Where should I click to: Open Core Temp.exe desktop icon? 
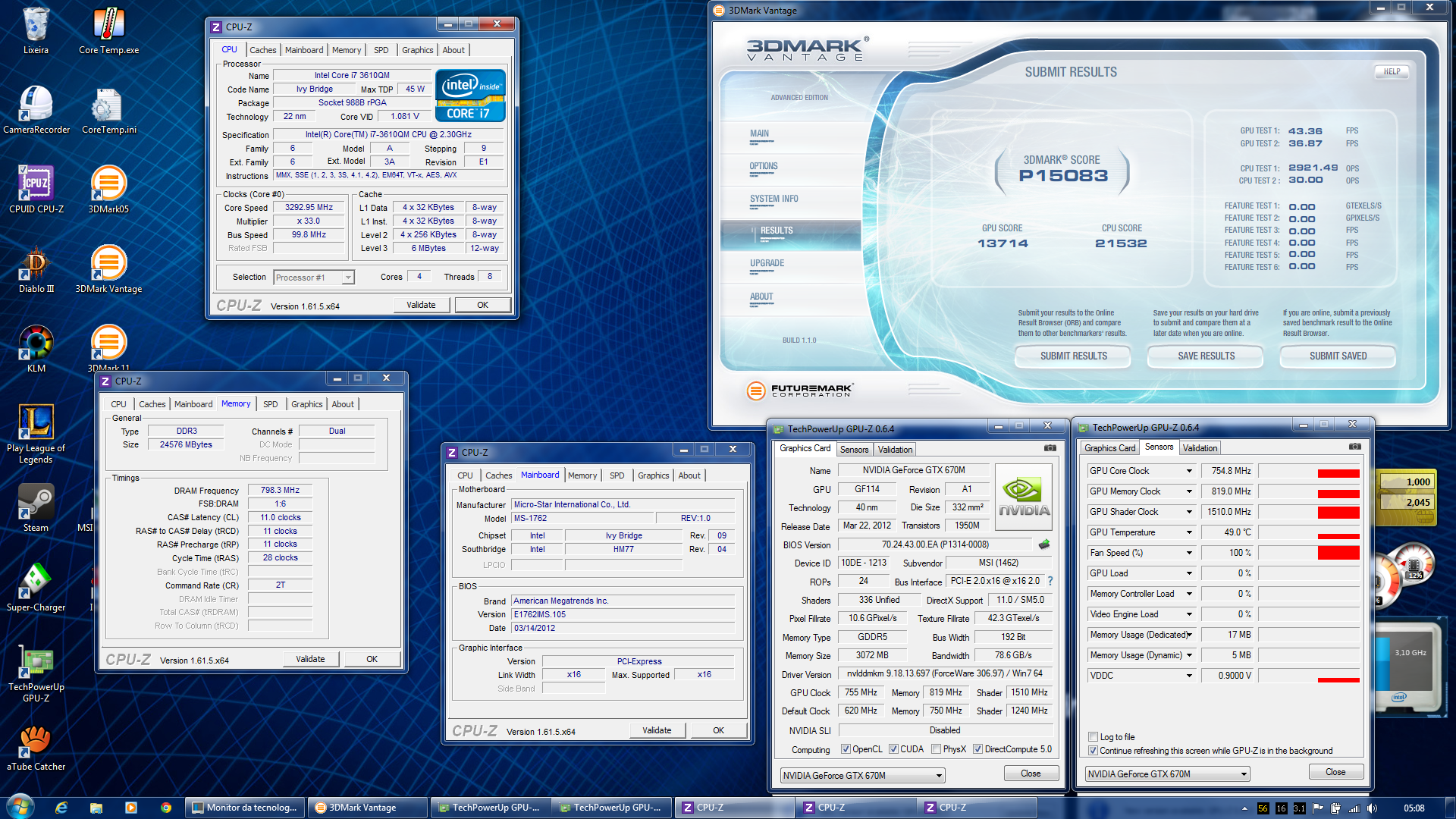pyautogui.click(x=108, y=30)
